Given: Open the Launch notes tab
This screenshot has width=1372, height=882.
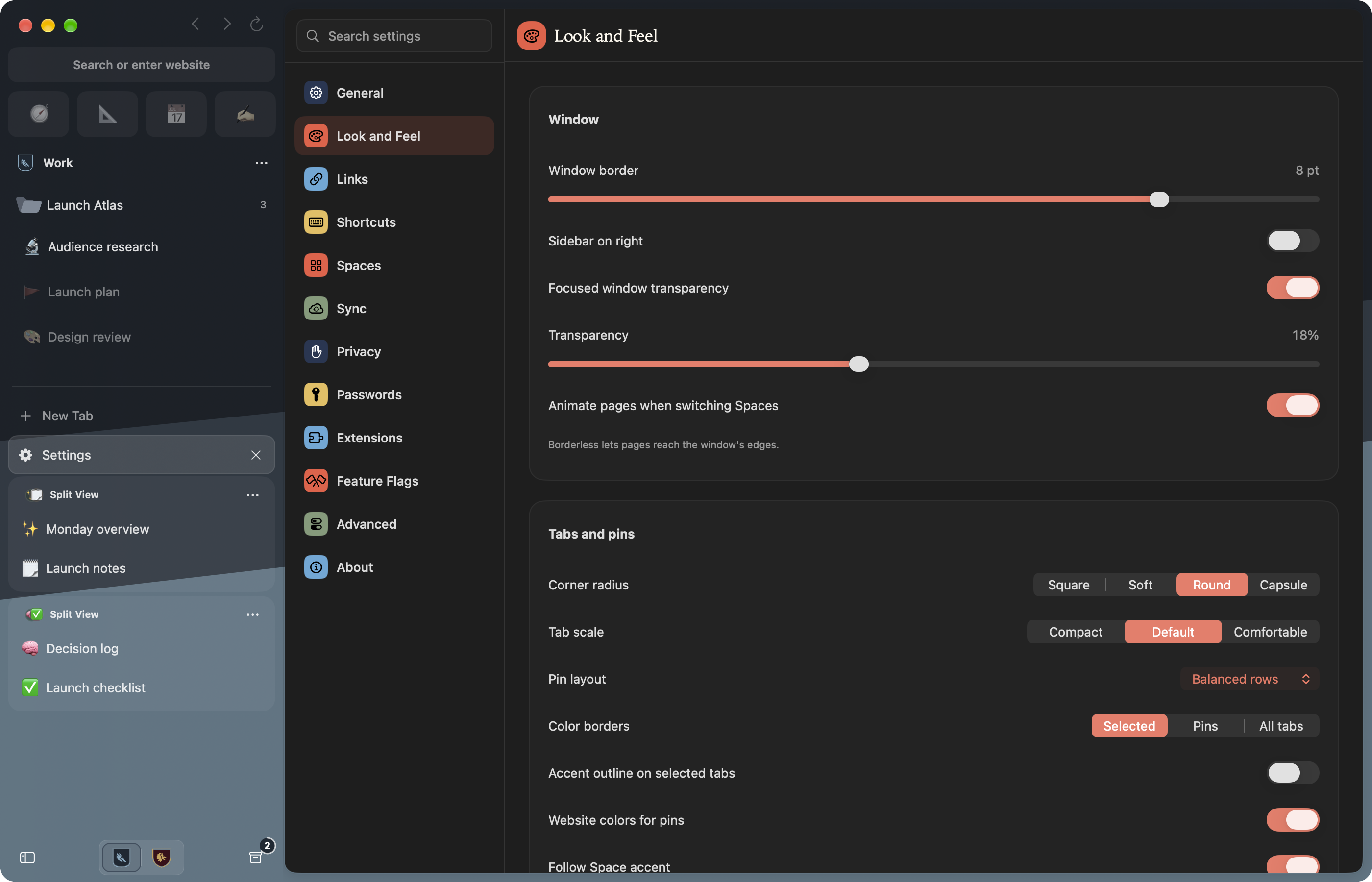Looking at the screenshot, I should point(142,568).
